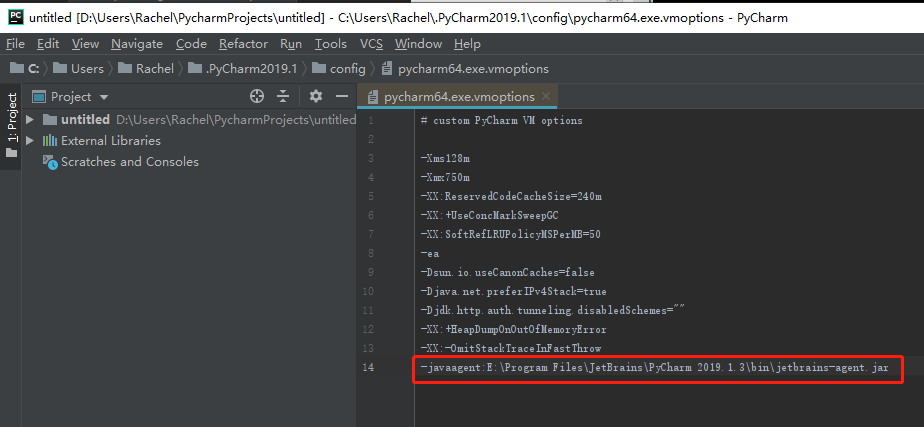Screen dimensions: 924x427
Task: Click the pycharm64.exe.vmoptions breadcrumb file
Action: point(465,69)
